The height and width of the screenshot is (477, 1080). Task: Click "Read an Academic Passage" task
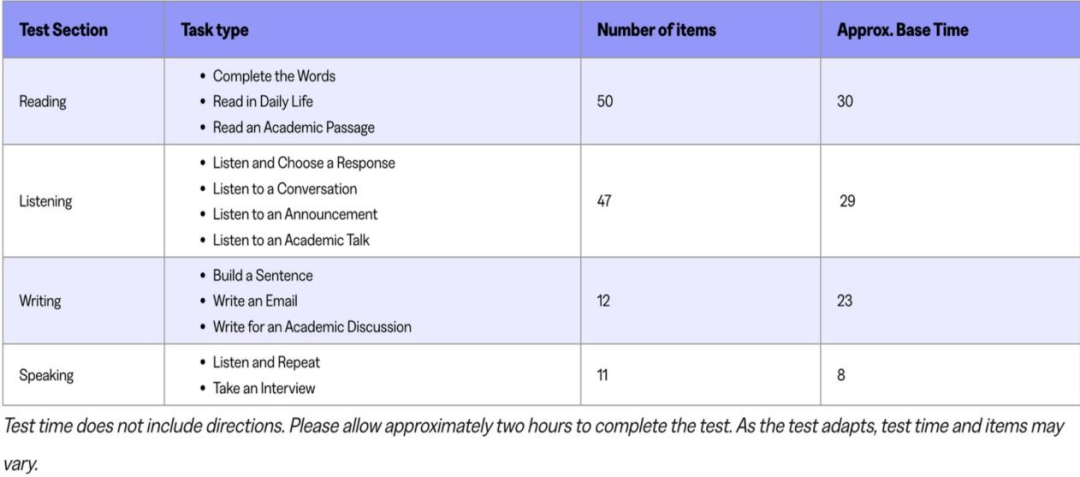tap(293, 128)
